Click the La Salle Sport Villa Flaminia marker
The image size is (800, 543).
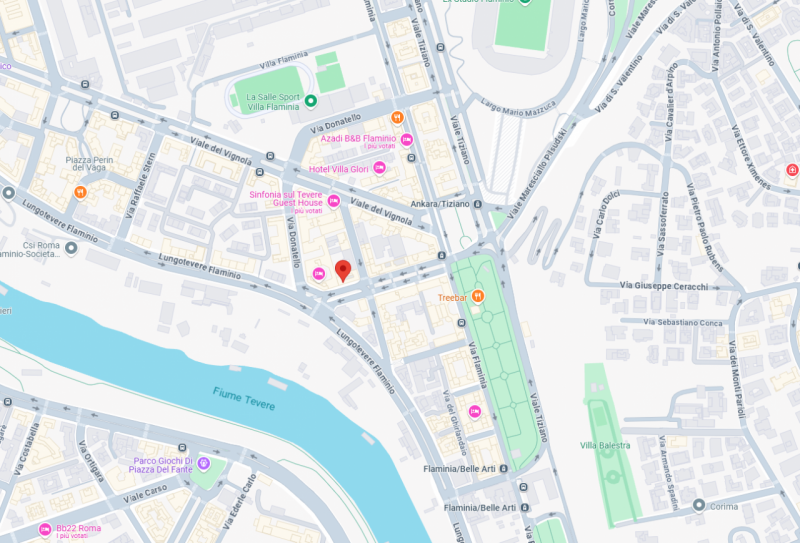tap(311, 101)
